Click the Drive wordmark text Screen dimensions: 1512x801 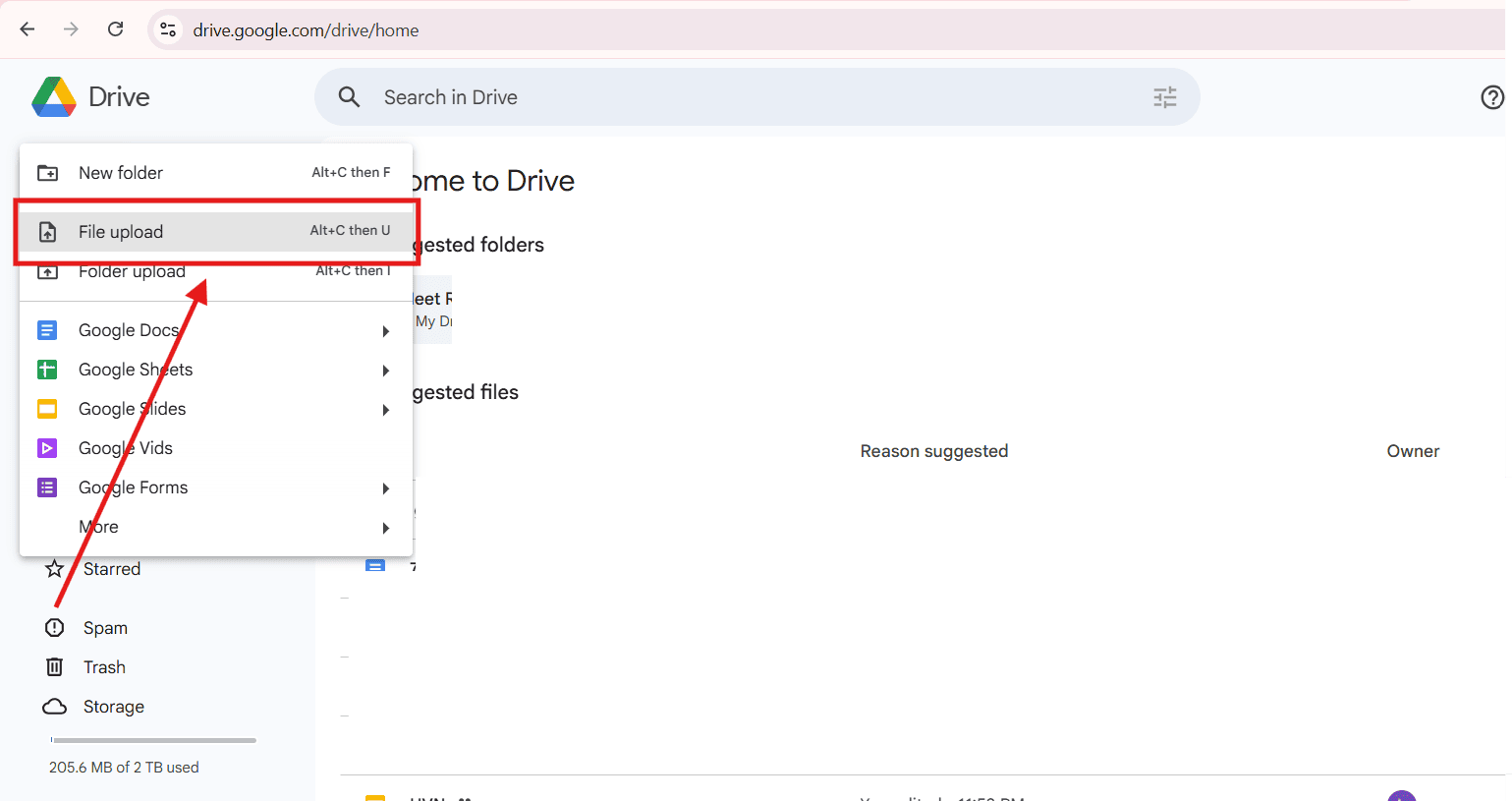(x=119, y=96)
